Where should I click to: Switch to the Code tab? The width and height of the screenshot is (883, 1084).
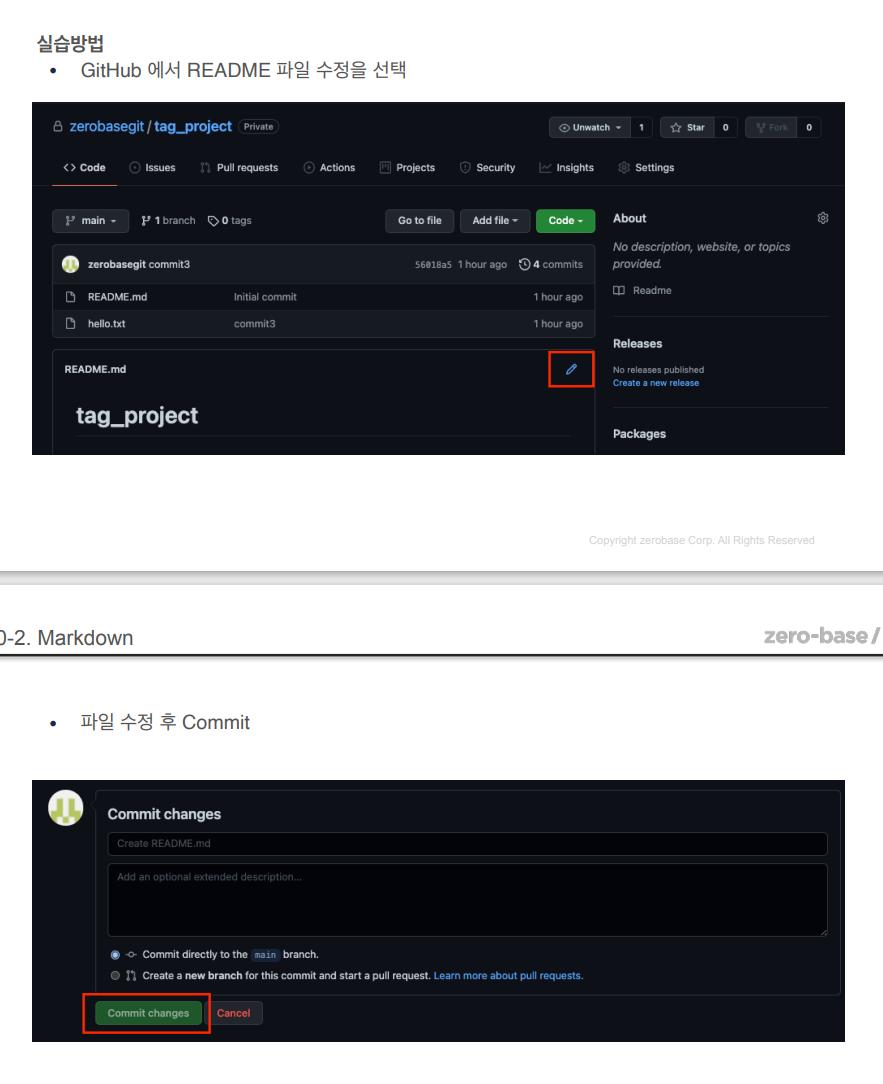[x=84, y=167]
